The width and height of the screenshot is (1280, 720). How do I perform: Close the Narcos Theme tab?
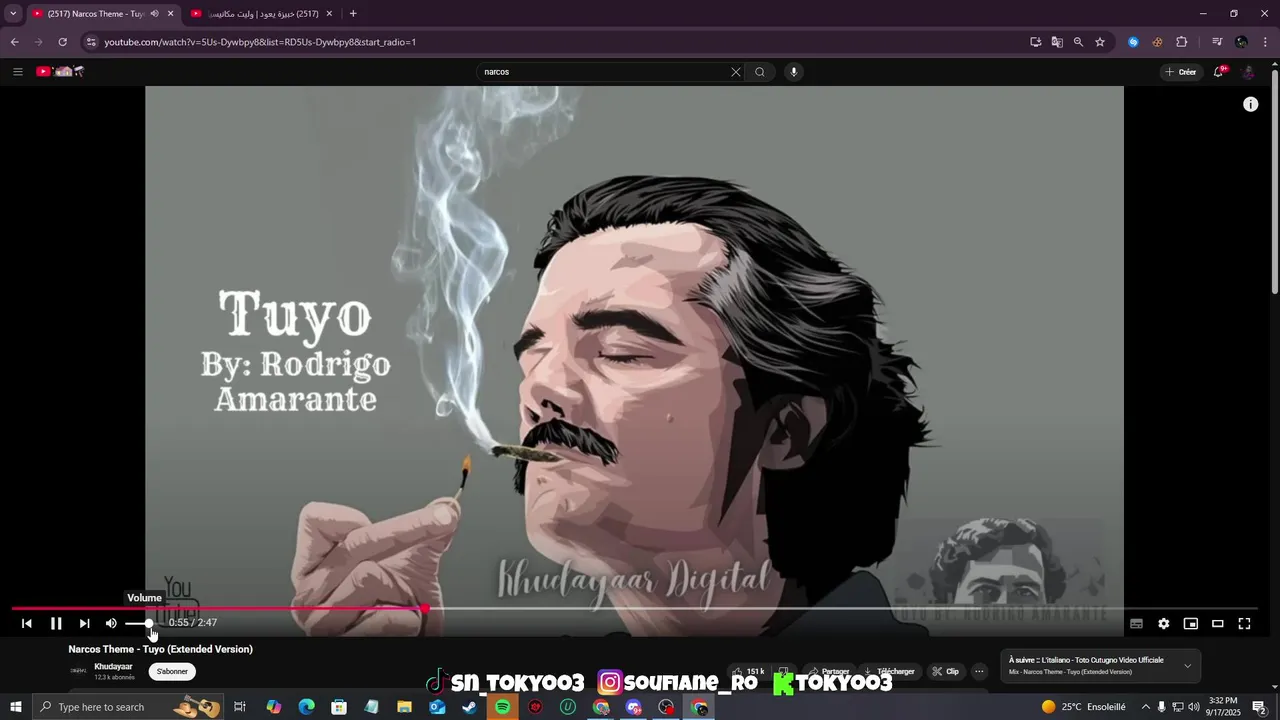[x=171, y=14]
